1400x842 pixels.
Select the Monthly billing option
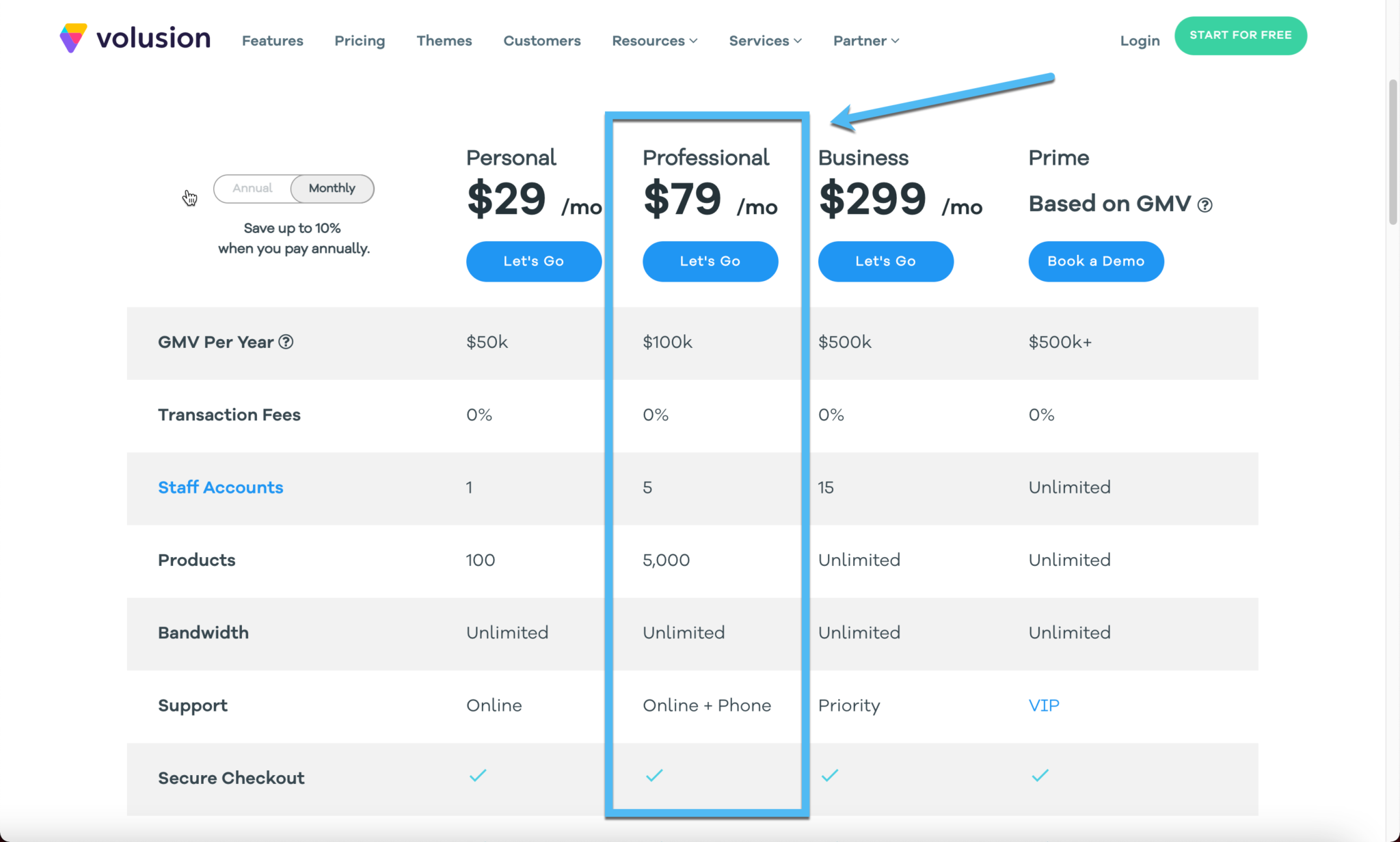click(332, 189)
